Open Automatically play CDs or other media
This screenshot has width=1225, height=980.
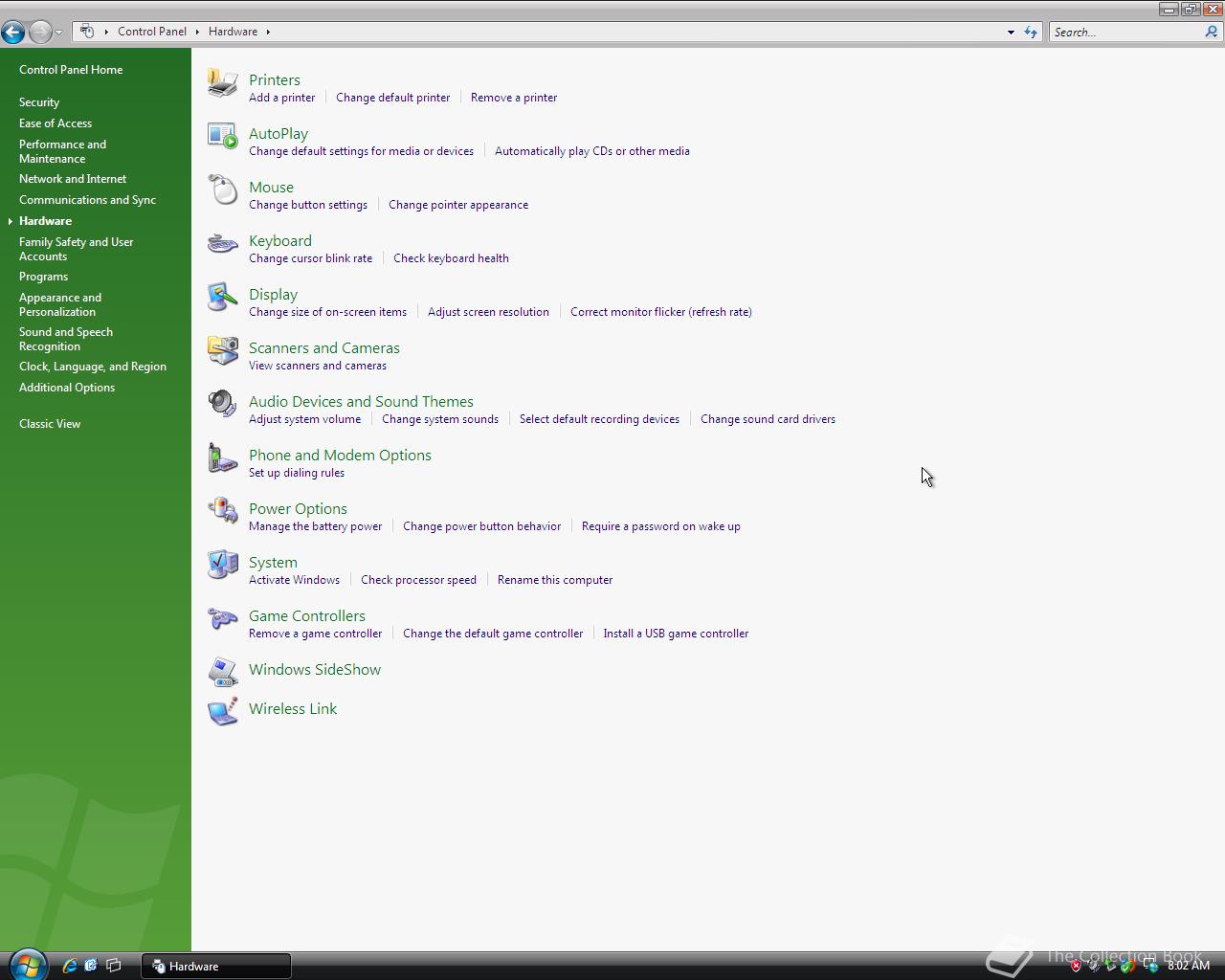pyautogui.click(x=592, y=151)
